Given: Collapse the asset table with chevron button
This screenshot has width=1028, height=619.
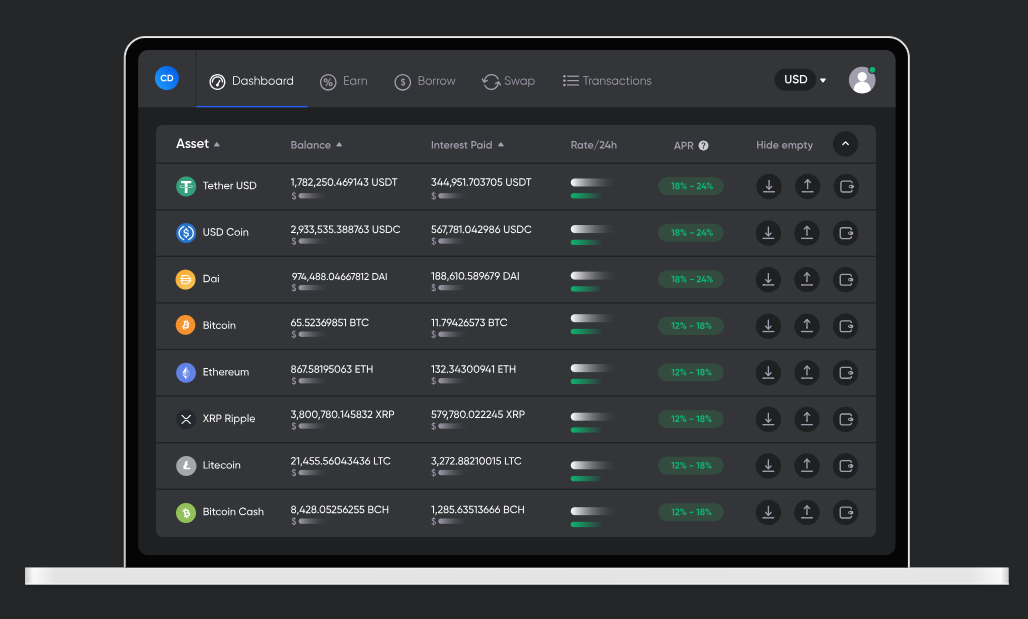Looking at the screenshot, I should [846, 144].
